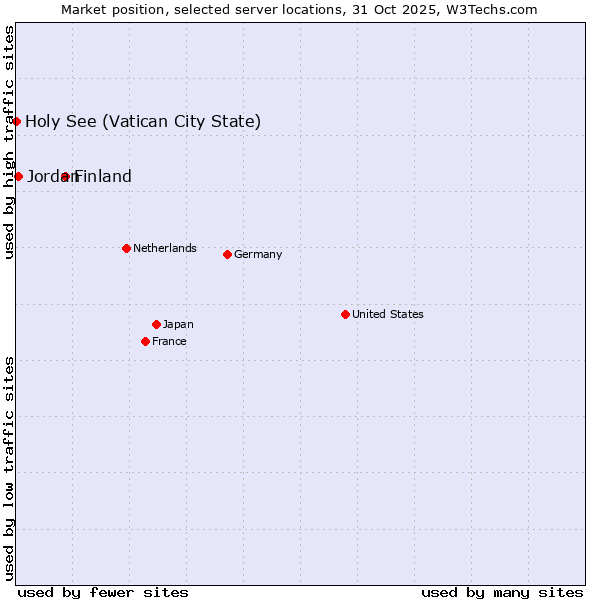Image resolution: width=600 pixels, height=600 pixels.
Task: Click the "used by many sites" axis label
Action: tap(502, 592)
